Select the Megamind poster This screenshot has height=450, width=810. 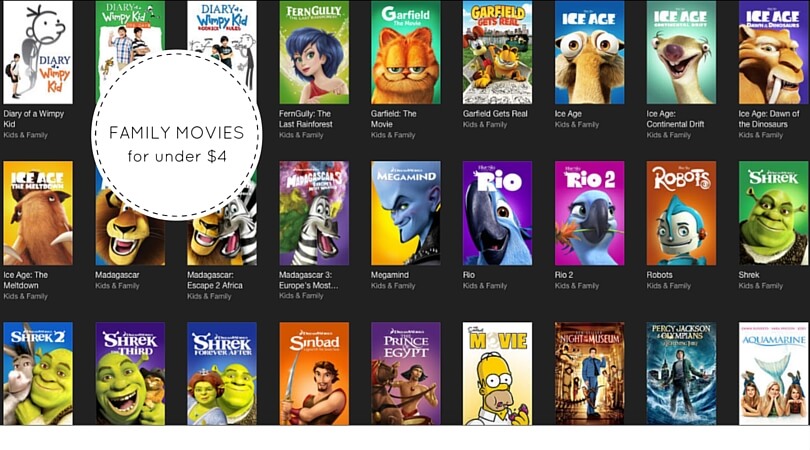coord(406,213)
